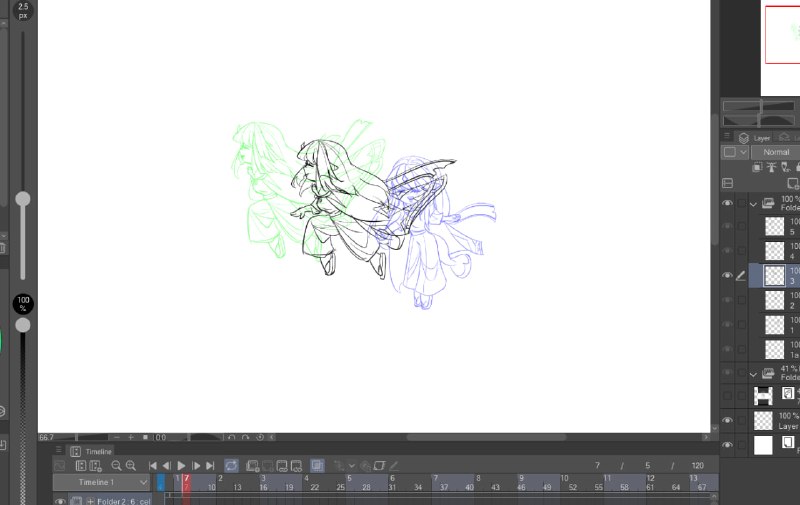The image size is (800, 505).
Task: Jump to the first frame in the timeline
Action: [x=153, y=466]
